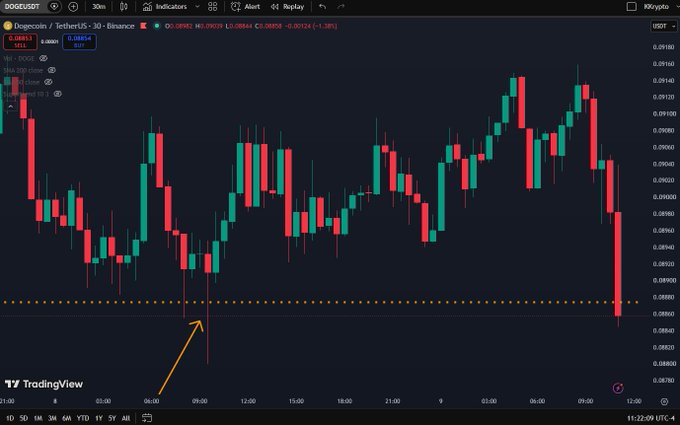Open the Indicators dialog

[165, 7]
